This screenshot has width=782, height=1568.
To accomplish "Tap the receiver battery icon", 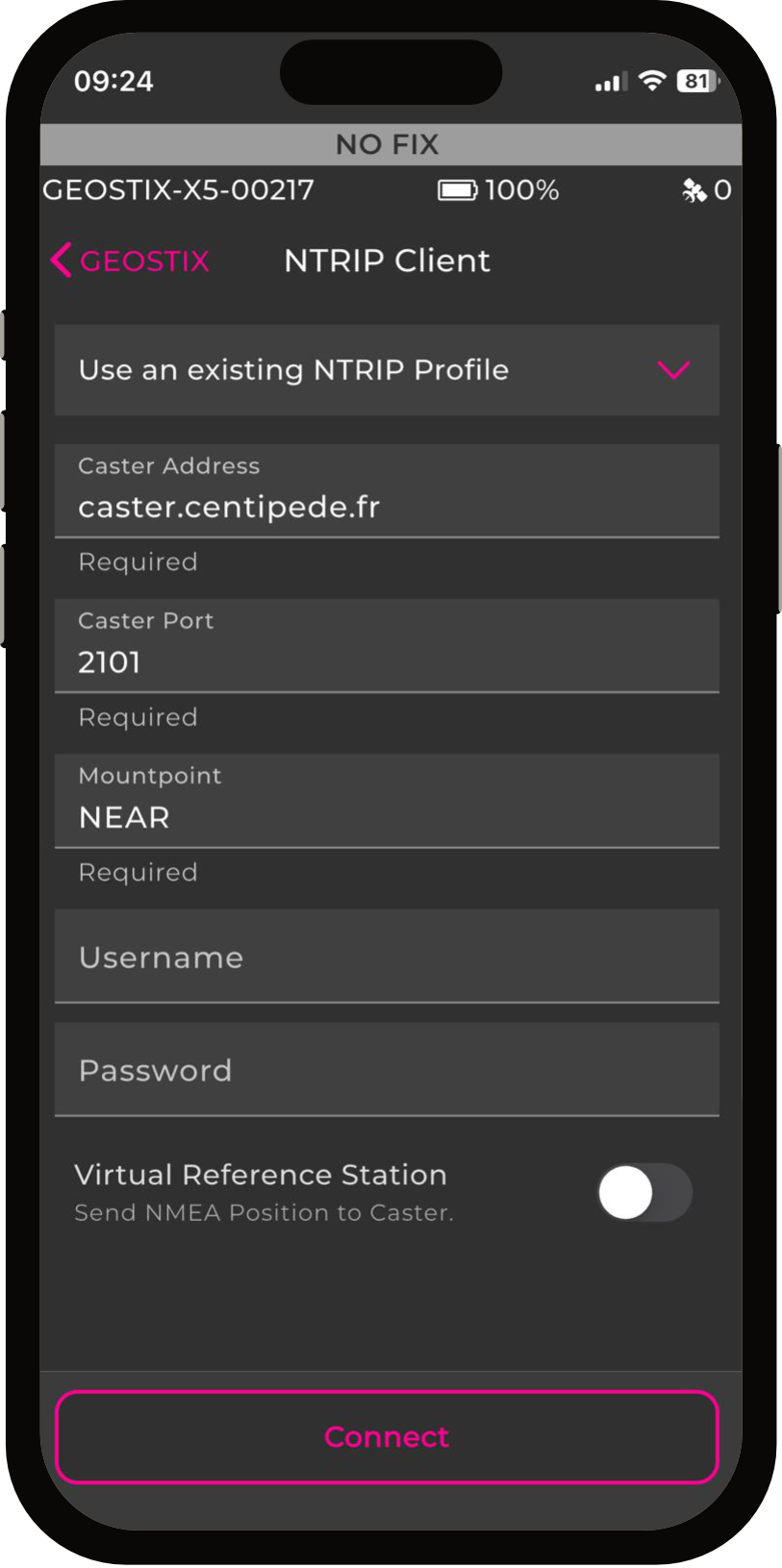I will tap(457, 190).
